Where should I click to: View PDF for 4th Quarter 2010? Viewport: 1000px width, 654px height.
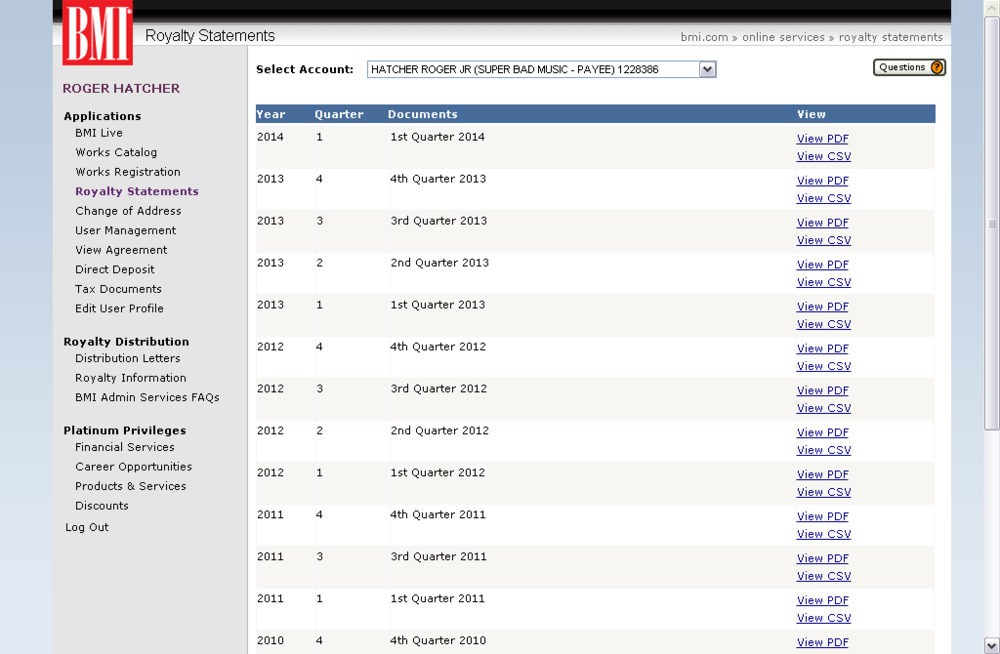click(823, 643)
